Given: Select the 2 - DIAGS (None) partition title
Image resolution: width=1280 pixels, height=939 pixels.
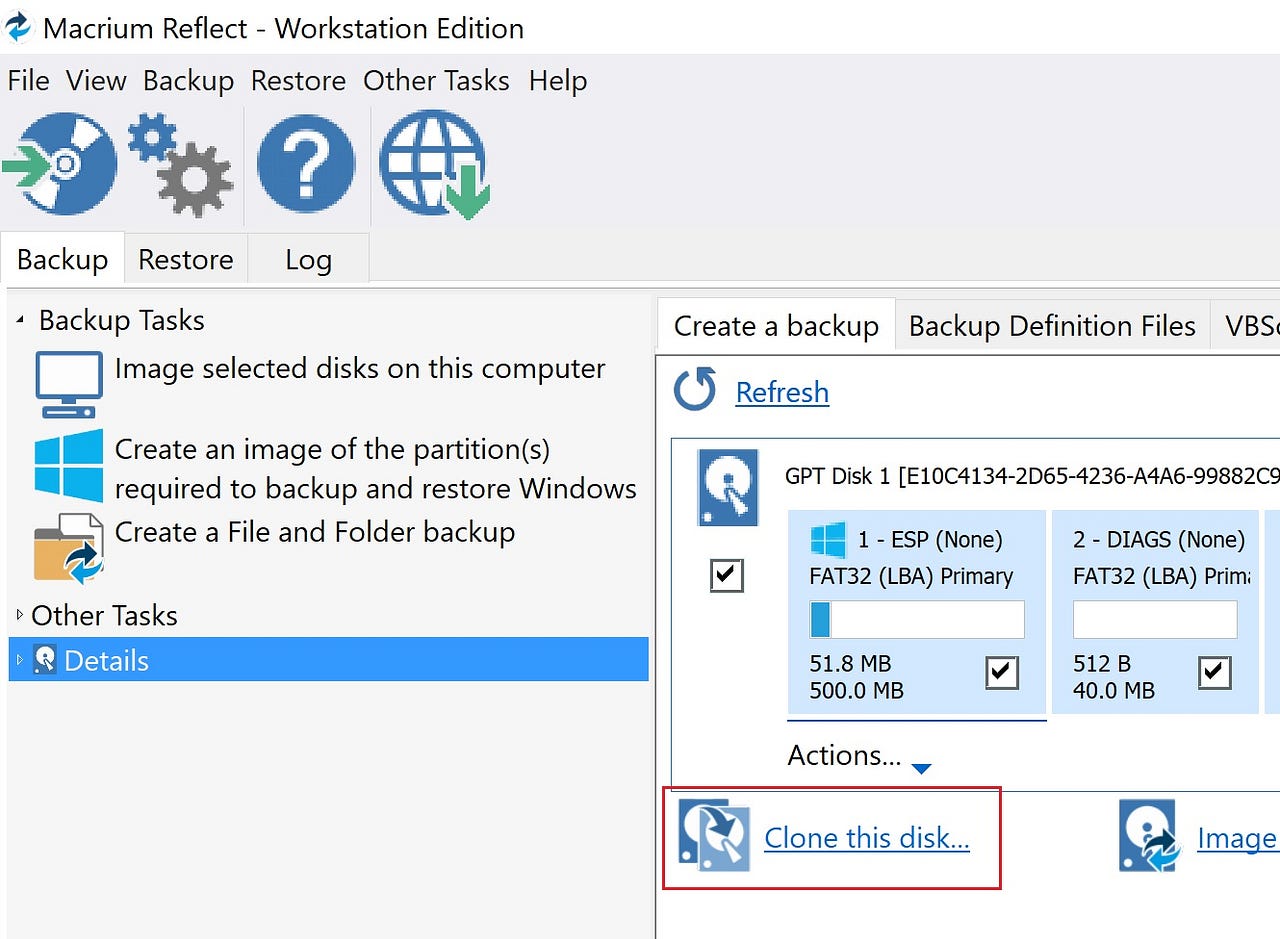Looking at the screenshot, I should (x=1159, y=540).
